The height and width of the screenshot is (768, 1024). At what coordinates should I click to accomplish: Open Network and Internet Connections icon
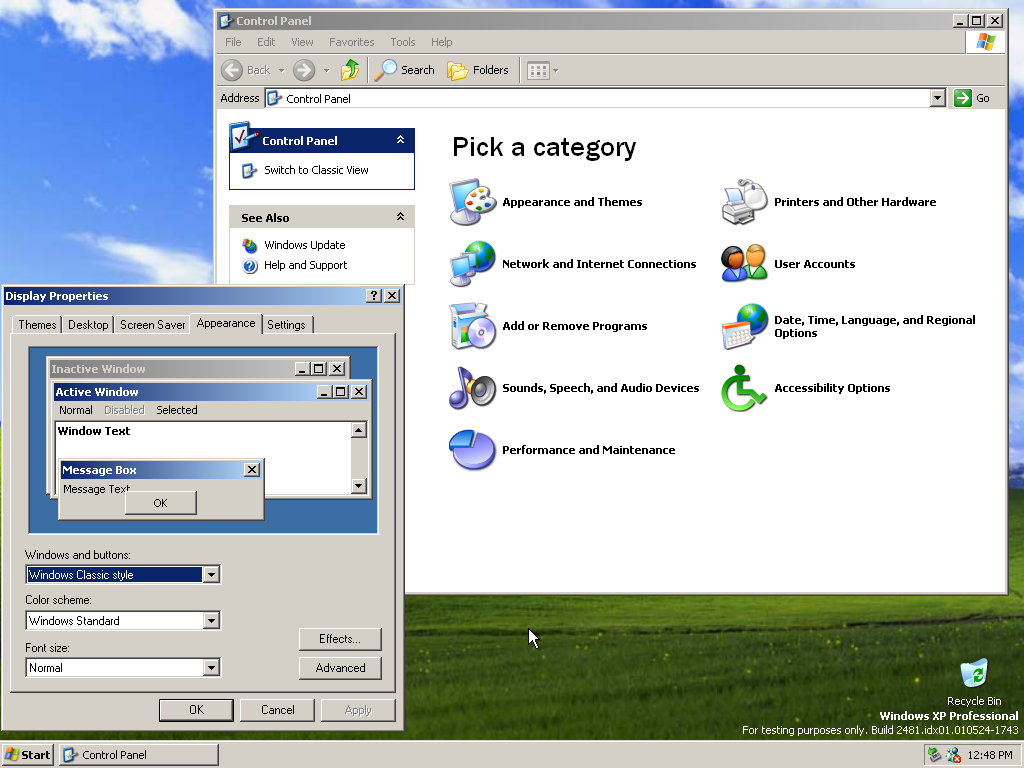[x=472, y=264]
